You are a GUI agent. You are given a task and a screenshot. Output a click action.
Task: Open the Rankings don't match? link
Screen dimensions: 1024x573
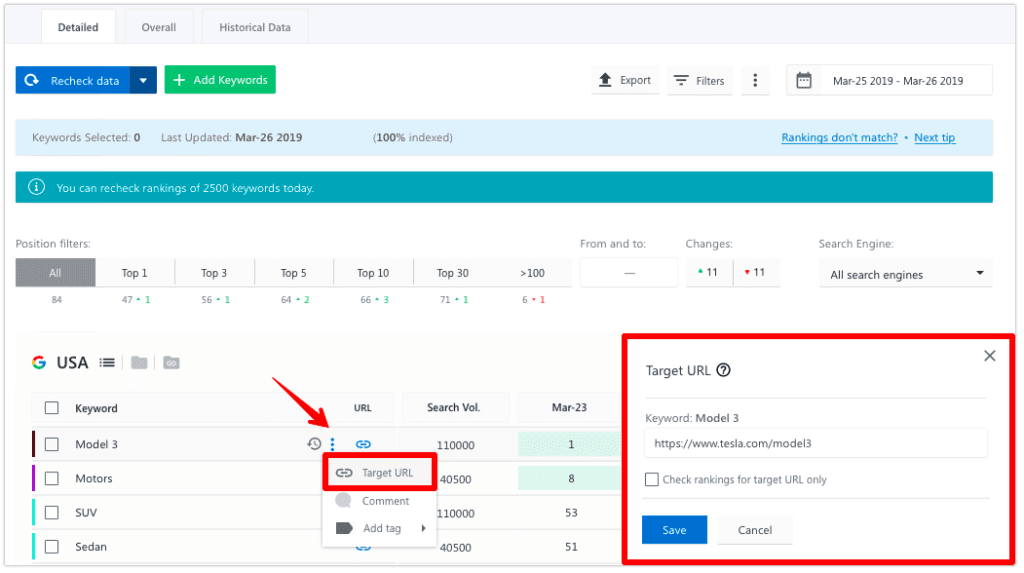[839, 137]
